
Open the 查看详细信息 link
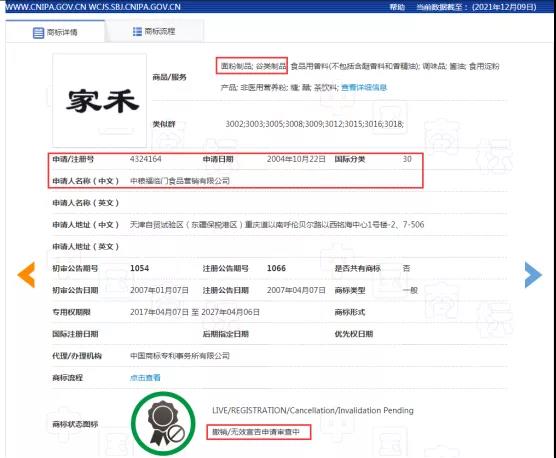tap(364, 88)
